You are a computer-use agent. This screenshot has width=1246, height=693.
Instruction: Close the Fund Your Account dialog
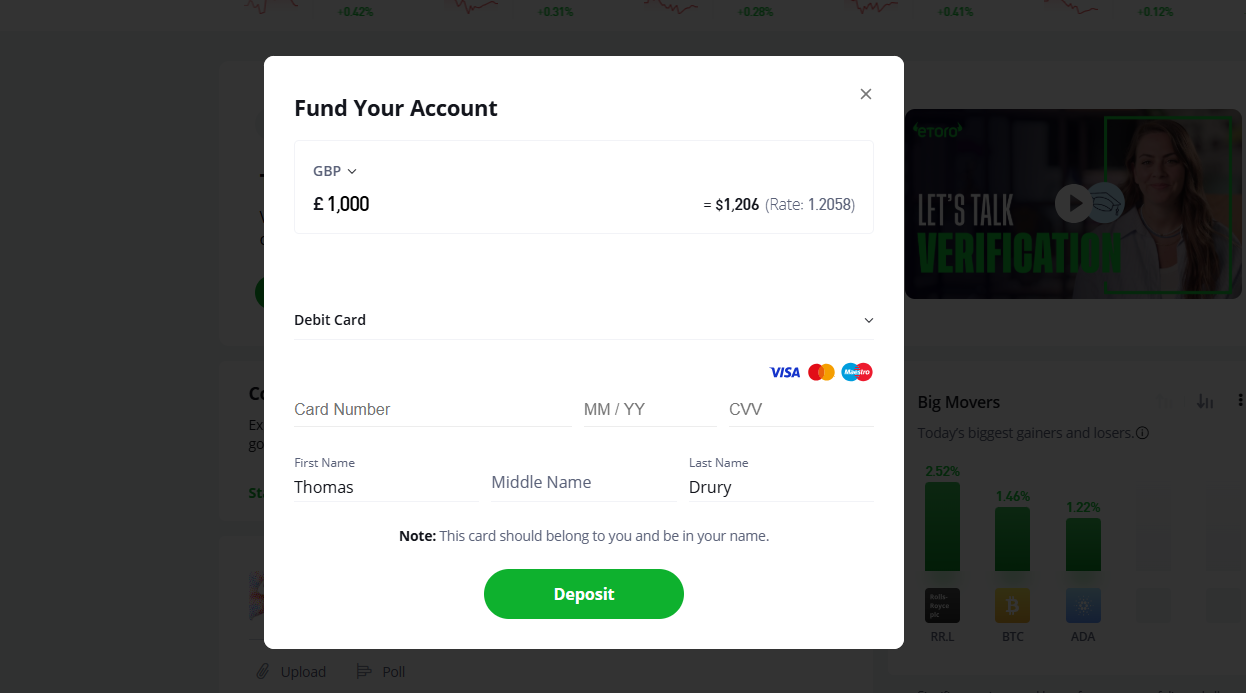(x=866, y=94)
